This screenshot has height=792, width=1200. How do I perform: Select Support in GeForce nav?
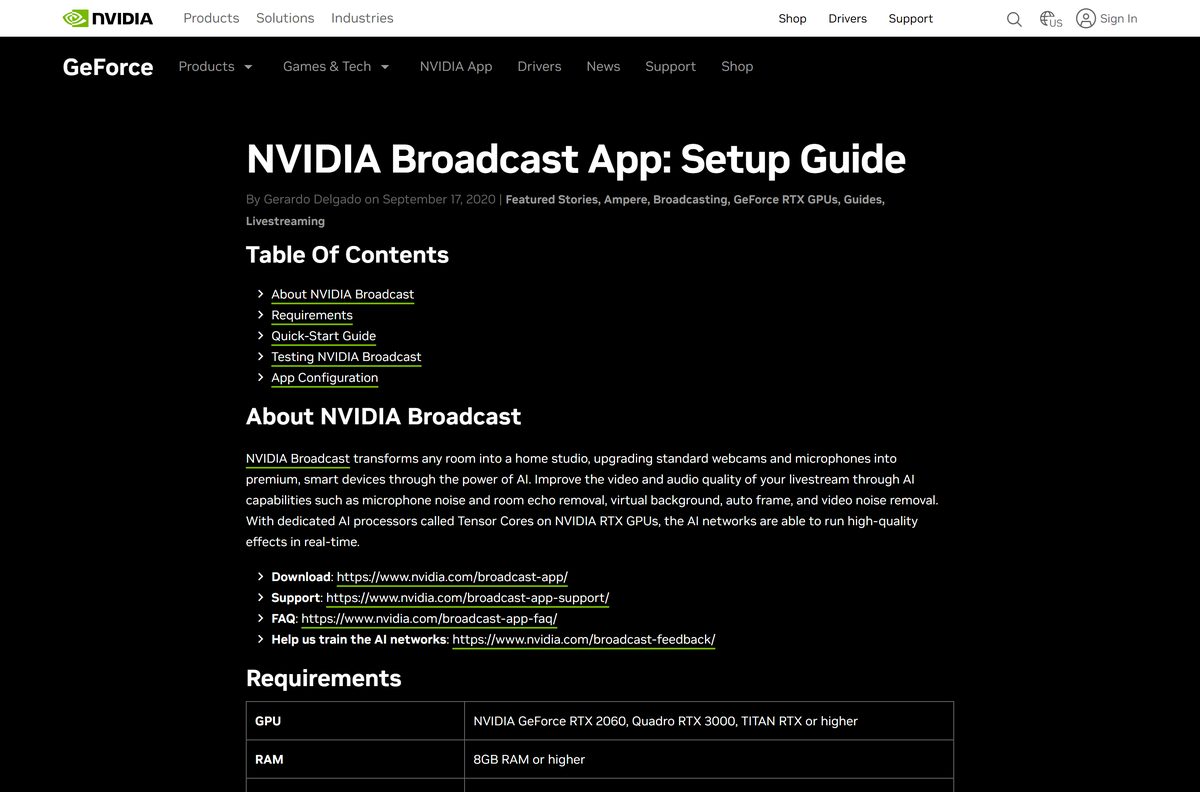pyautogui.click(x=670, y=67)
